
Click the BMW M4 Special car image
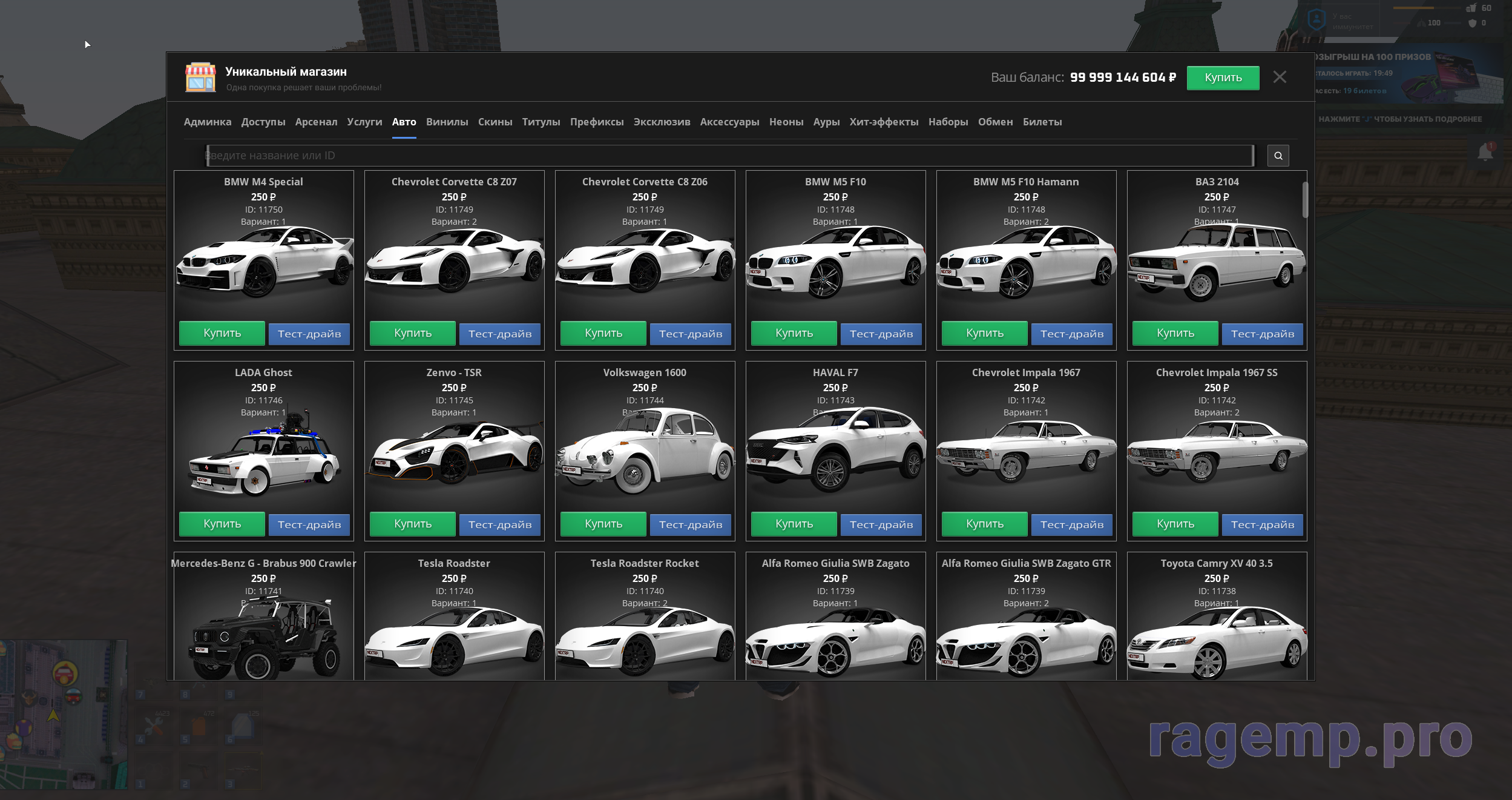tap(265, 262)
